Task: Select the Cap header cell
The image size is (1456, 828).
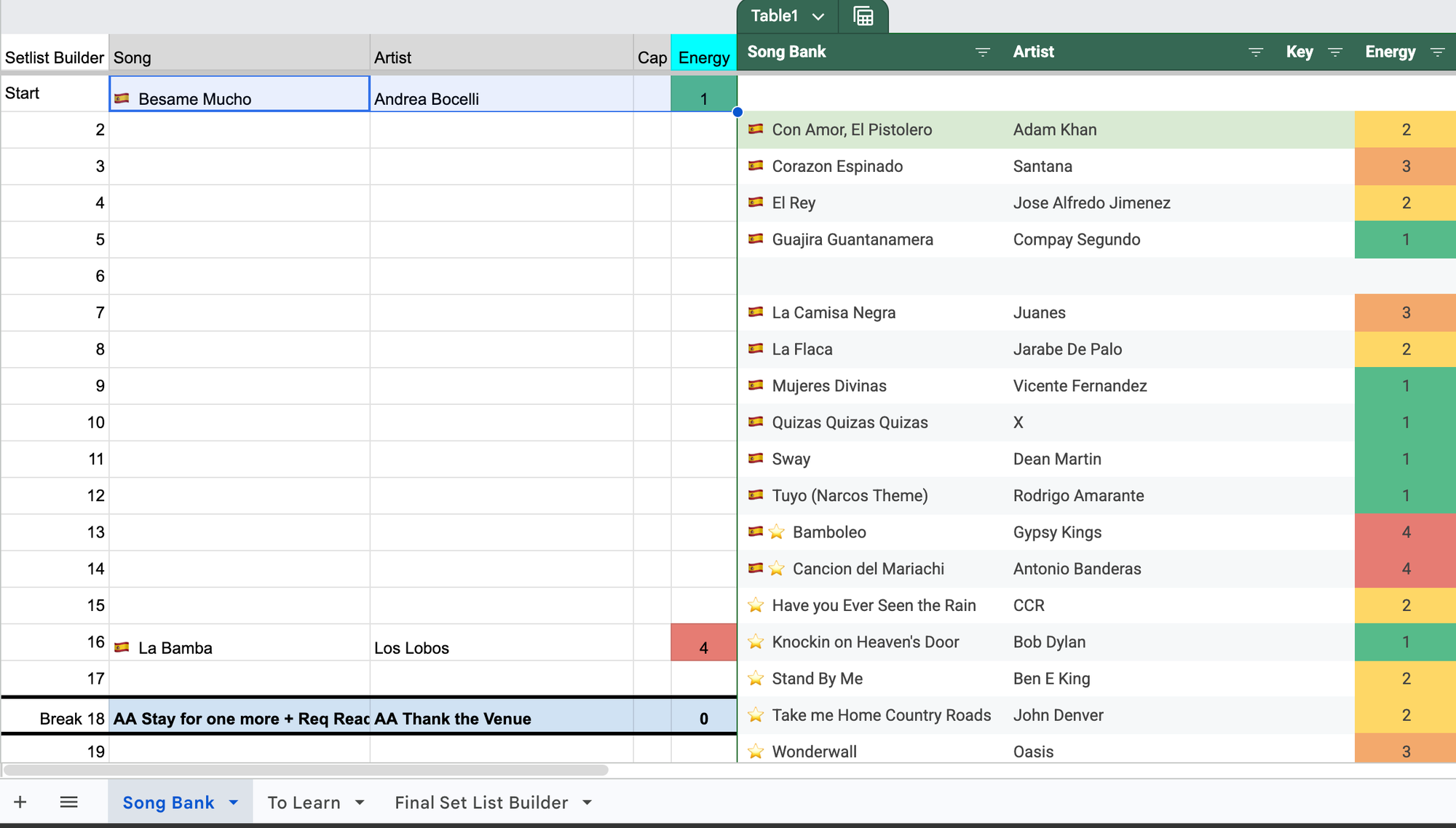Action: tap(652, 53)
